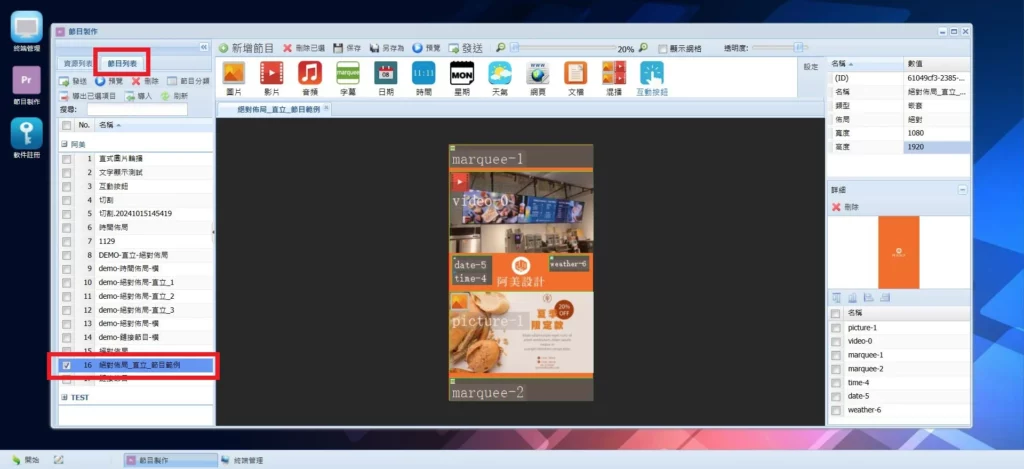The image size is (1024, 469).
Task: Open 軟件註冊 key icon on desktop
Action: [x=25, y=134]
